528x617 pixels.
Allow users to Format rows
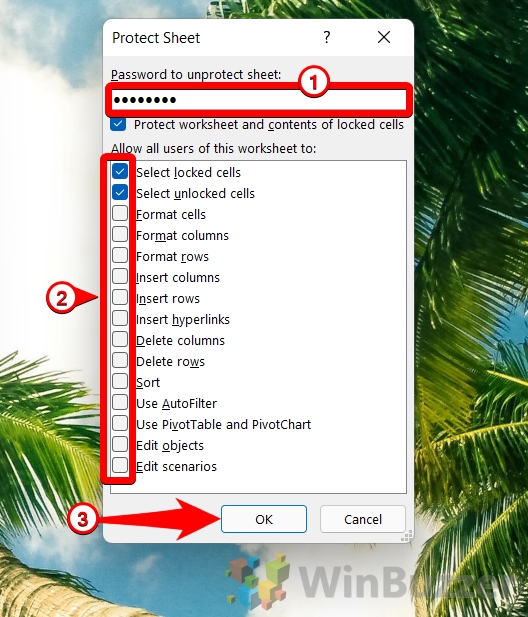120,256
